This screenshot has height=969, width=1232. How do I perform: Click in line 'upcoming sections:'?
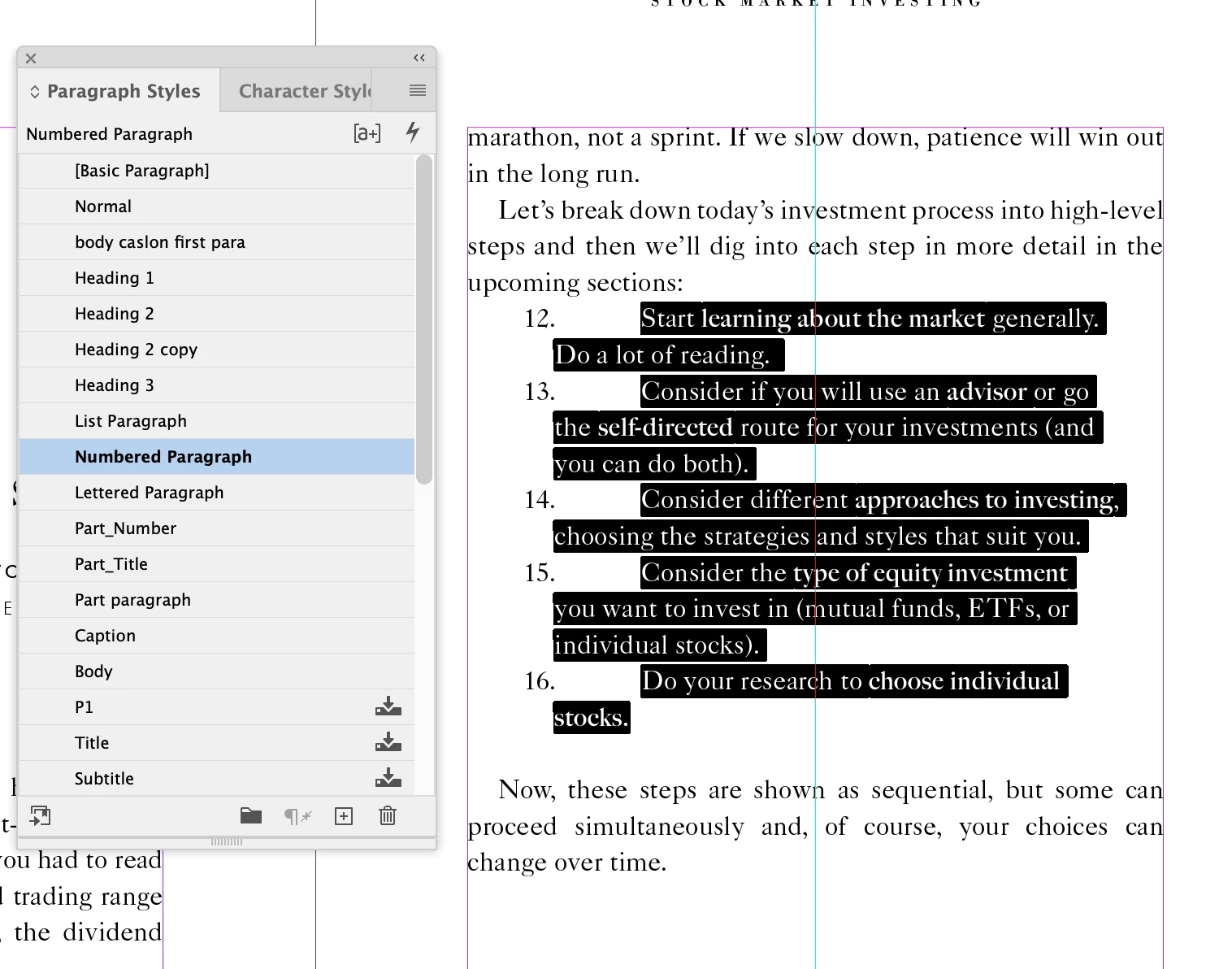click(575, 283)
